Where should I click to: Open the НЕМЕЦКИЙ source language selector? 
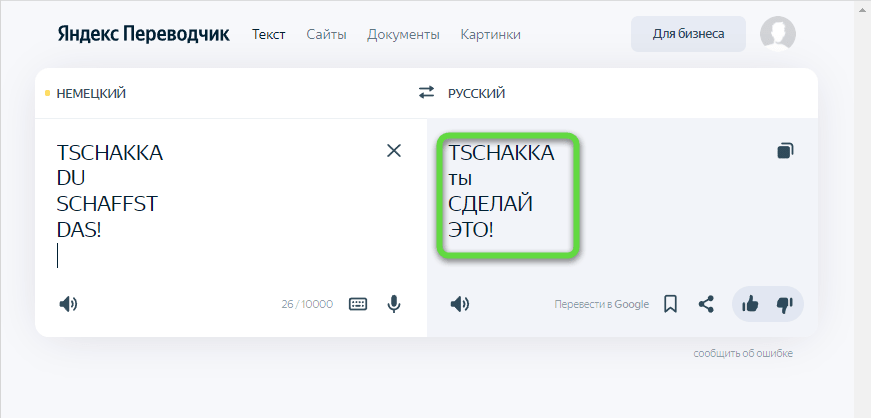point(91,93)
